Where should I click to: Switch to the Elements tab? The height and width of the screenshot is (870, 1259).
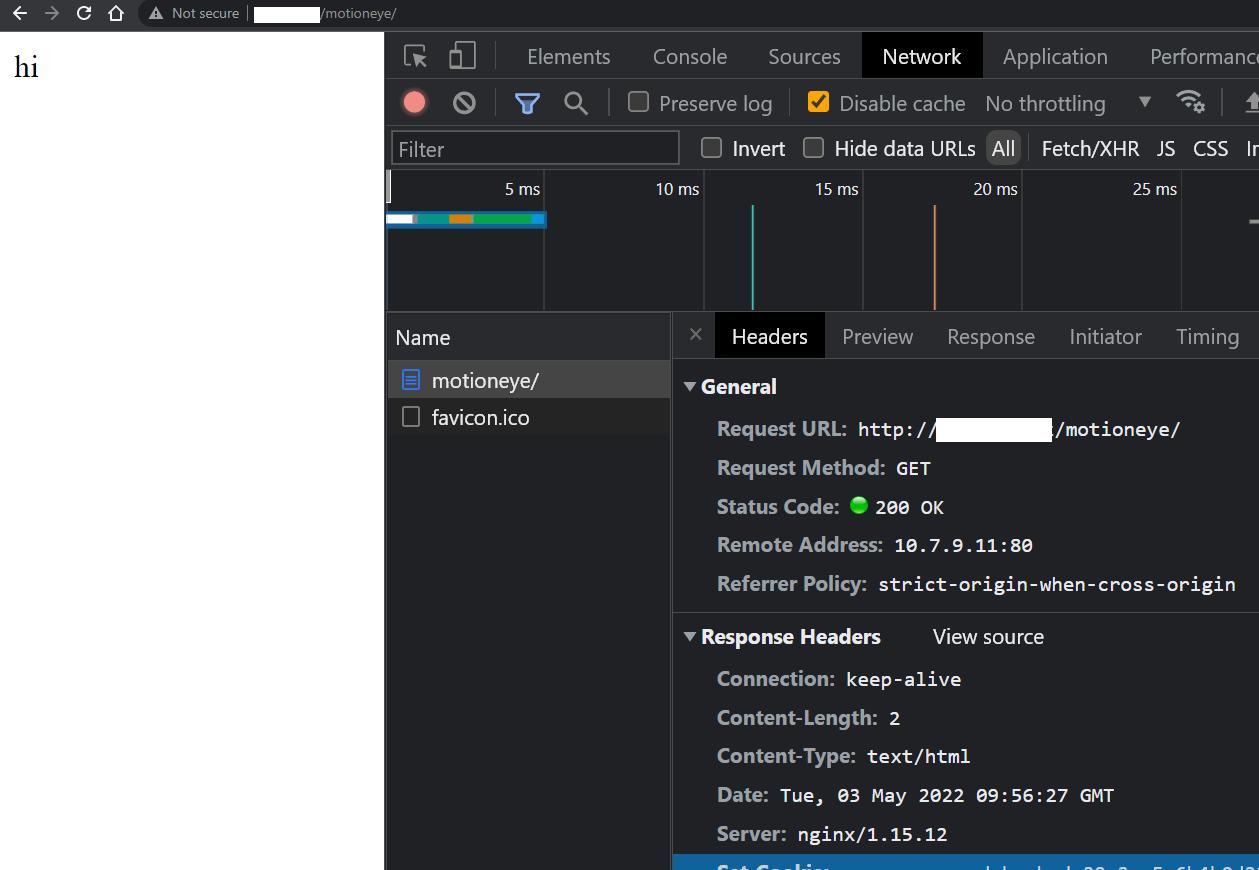[x=568, y=56]
